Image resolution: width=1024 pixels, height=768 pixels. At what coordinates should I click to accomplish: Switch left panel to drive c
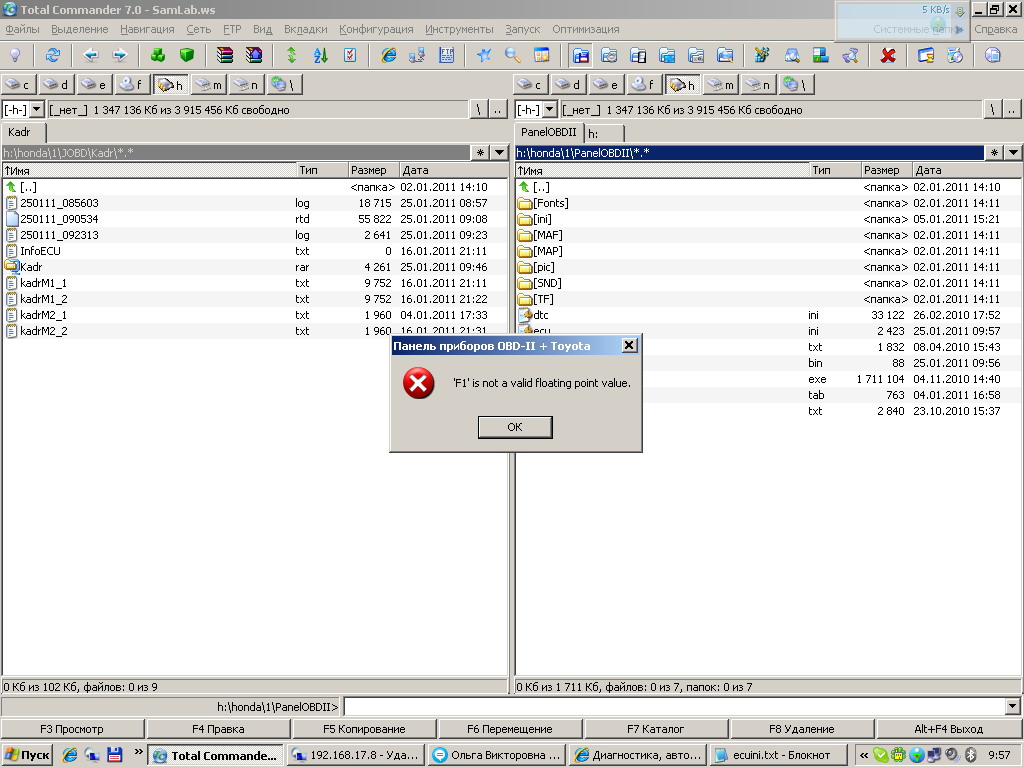click(18, 85)
